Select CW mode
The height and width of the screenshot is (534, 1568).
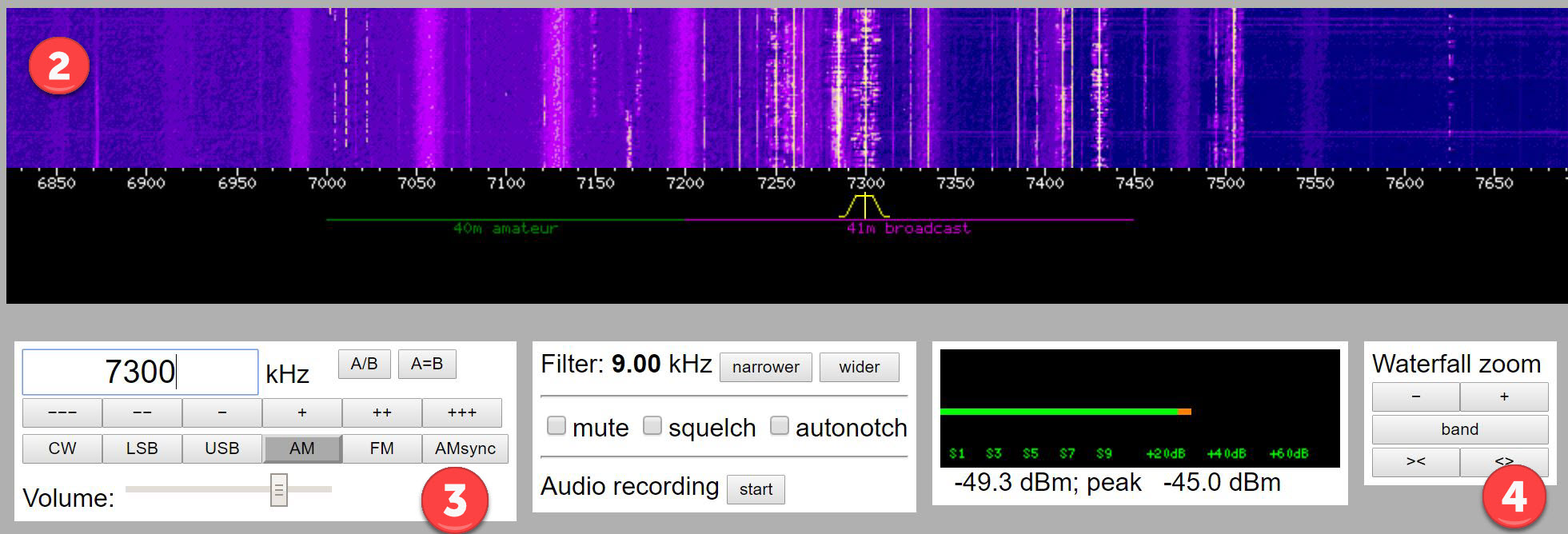[x=62, y=448]
